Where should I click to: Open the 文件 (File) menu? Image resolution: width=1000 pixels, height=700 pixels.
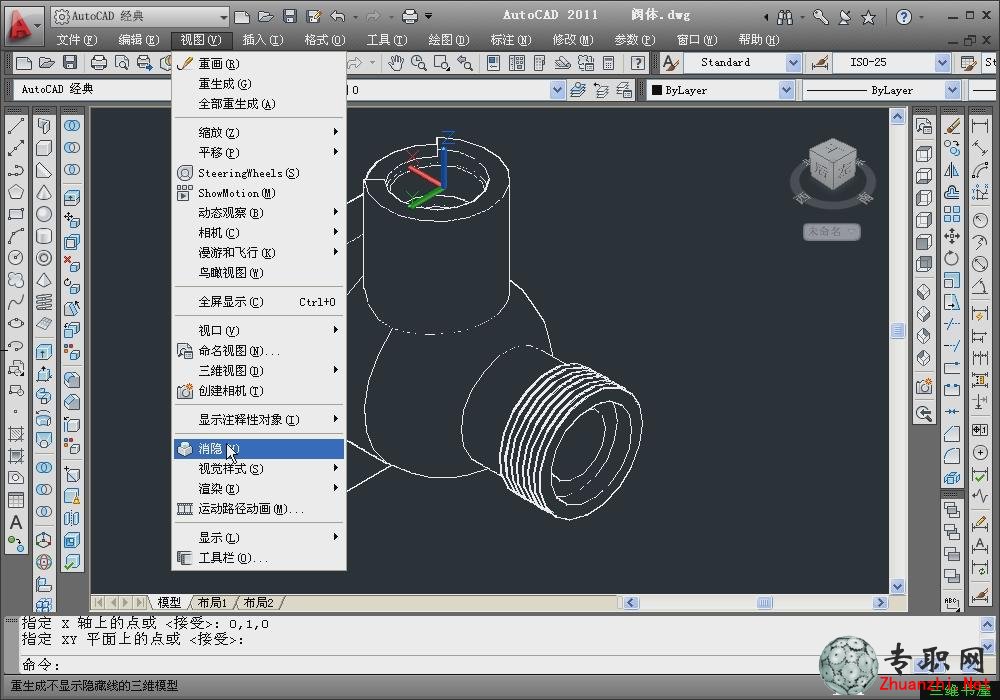click(x=77, y=40)
